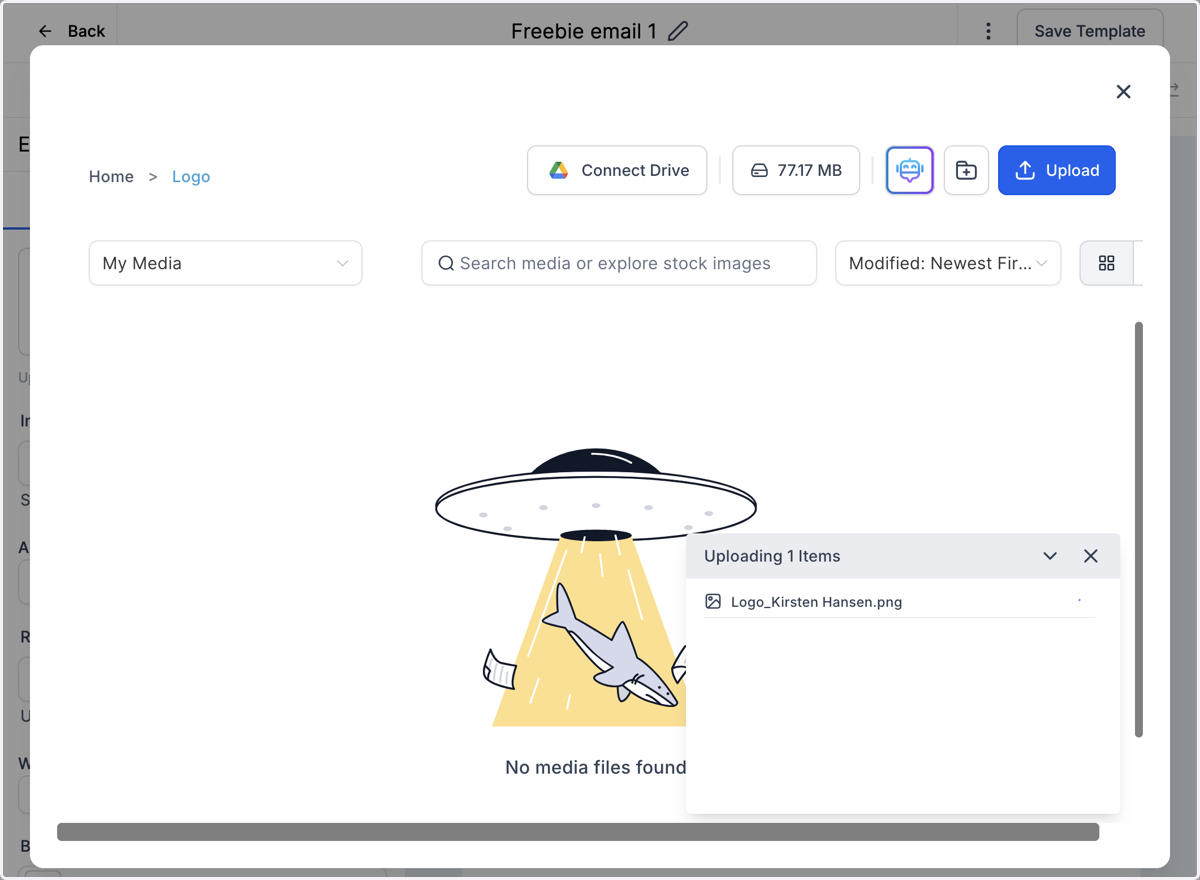The height and width of the screenshot is (880, 1200).
Task: Switch to grid view layout
Action: click(1106, 263)
